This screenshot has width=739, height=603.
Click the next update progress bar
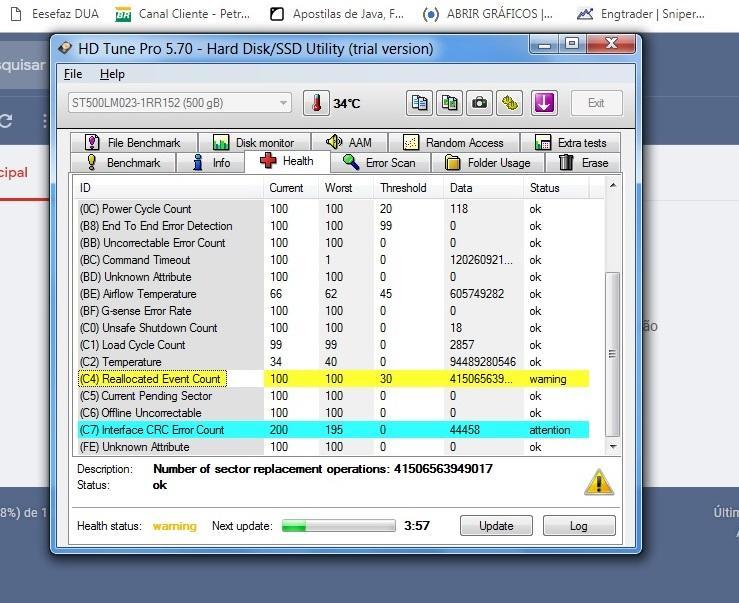click(338, 526)
